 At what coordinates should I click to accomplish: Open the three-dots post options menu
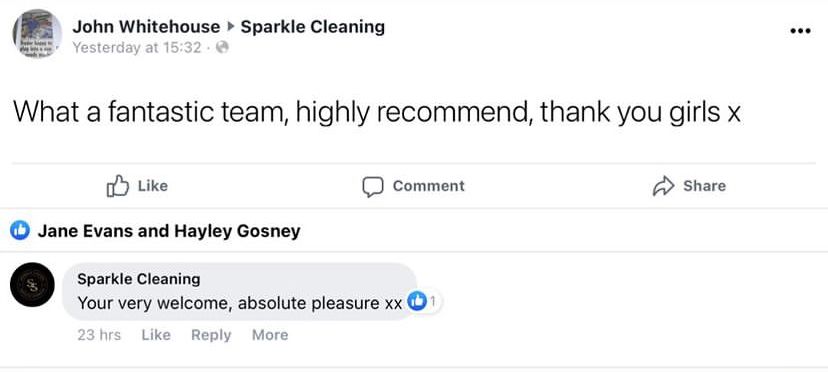click(x=800, y=31)
